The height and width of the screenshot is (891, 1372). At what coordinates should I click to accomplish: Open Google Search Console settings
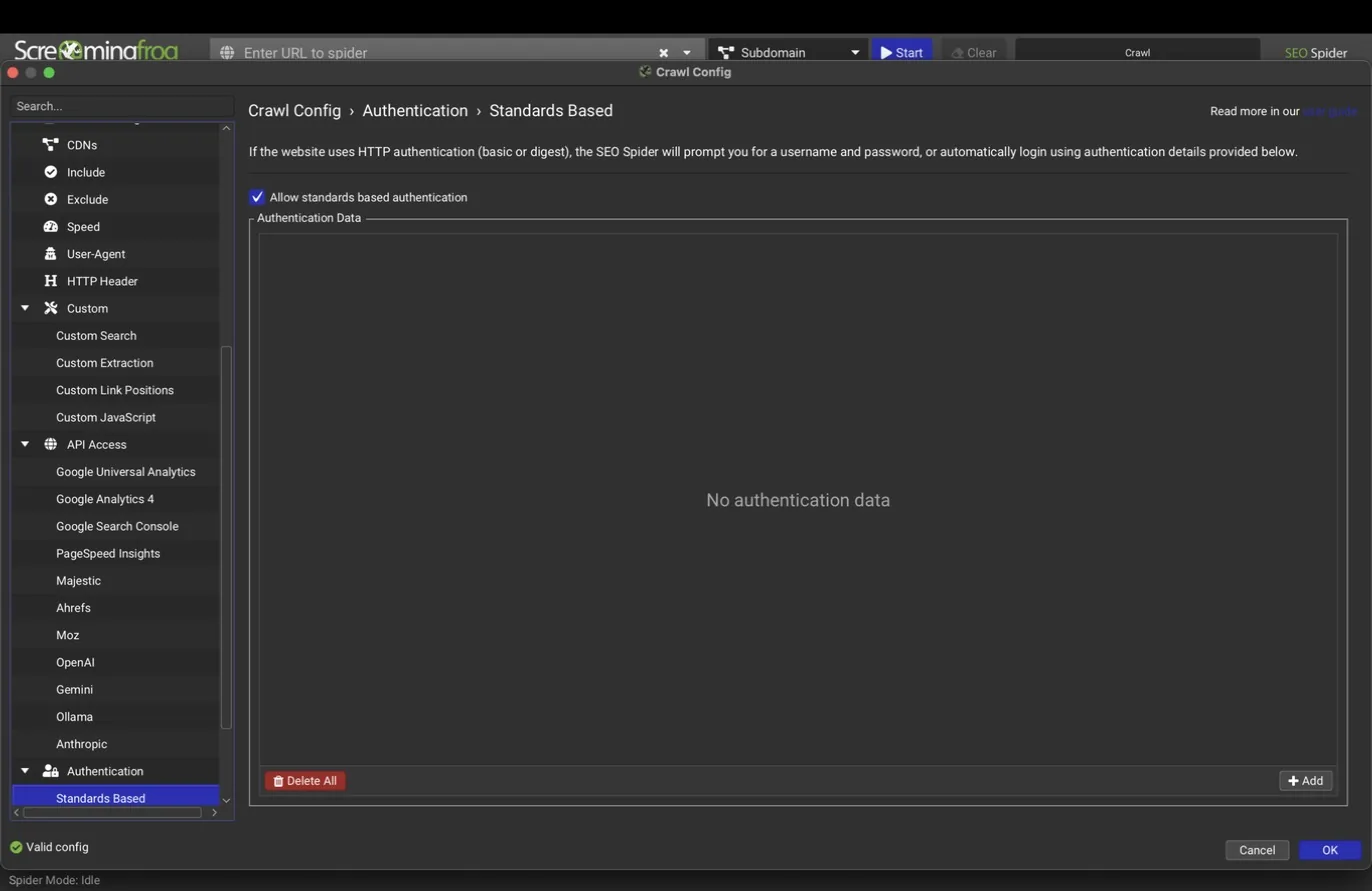pyautogui.click(x=117, y=526)
